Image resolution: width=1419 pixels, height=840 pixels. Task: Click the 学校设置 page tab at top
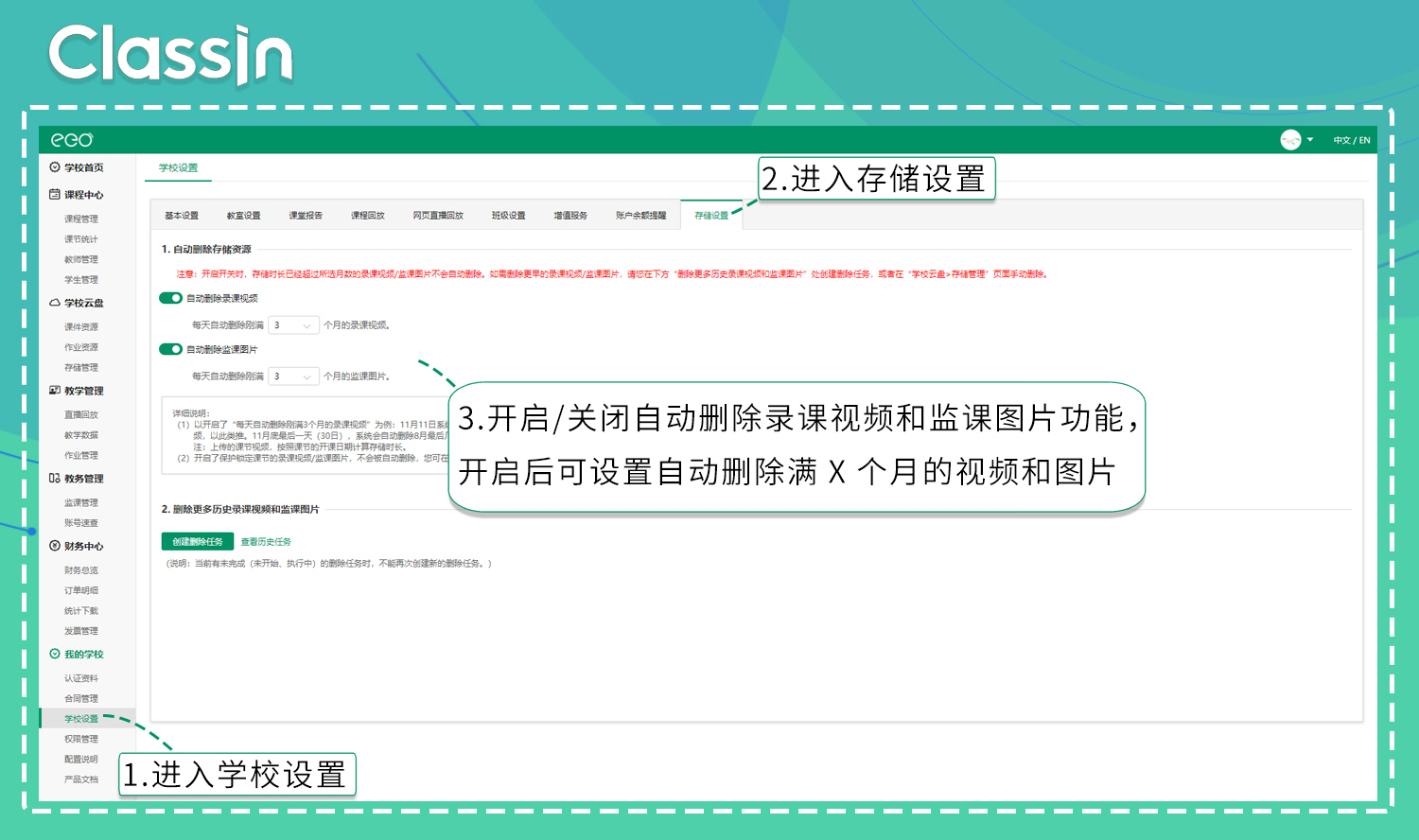point(179,168)
